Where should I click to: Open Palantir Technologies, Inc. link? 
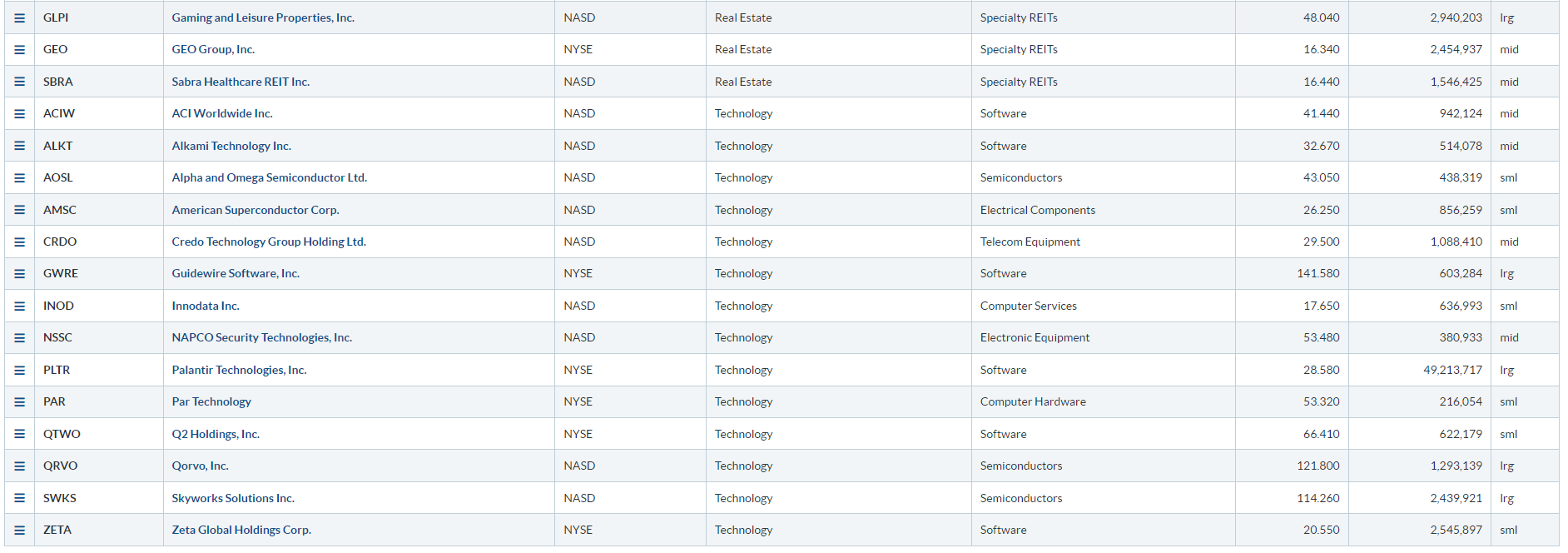(x=239, y=370)
